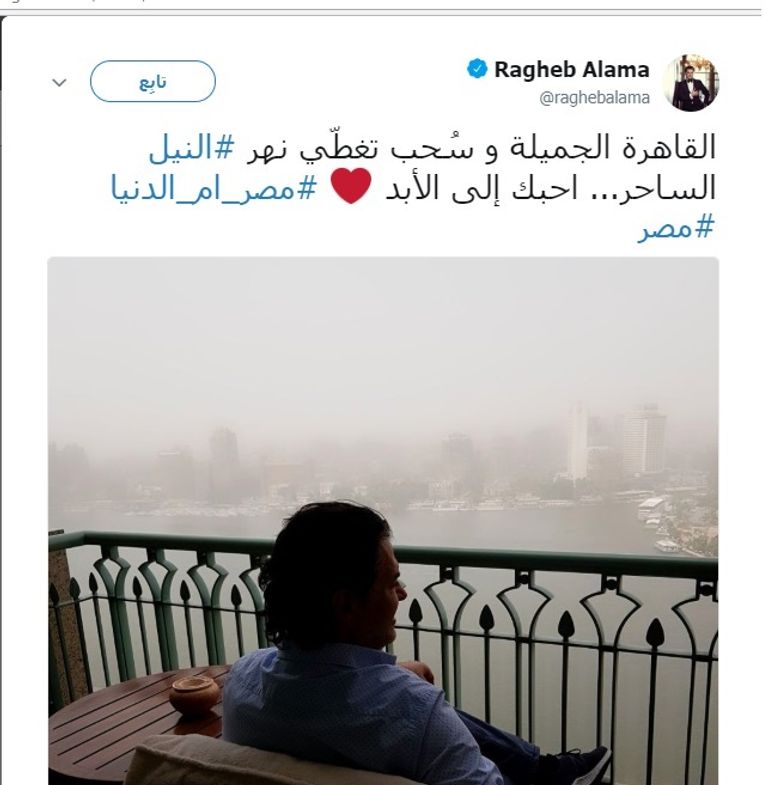Click the احبك إلى الأبد phrase

click(481, 189)
